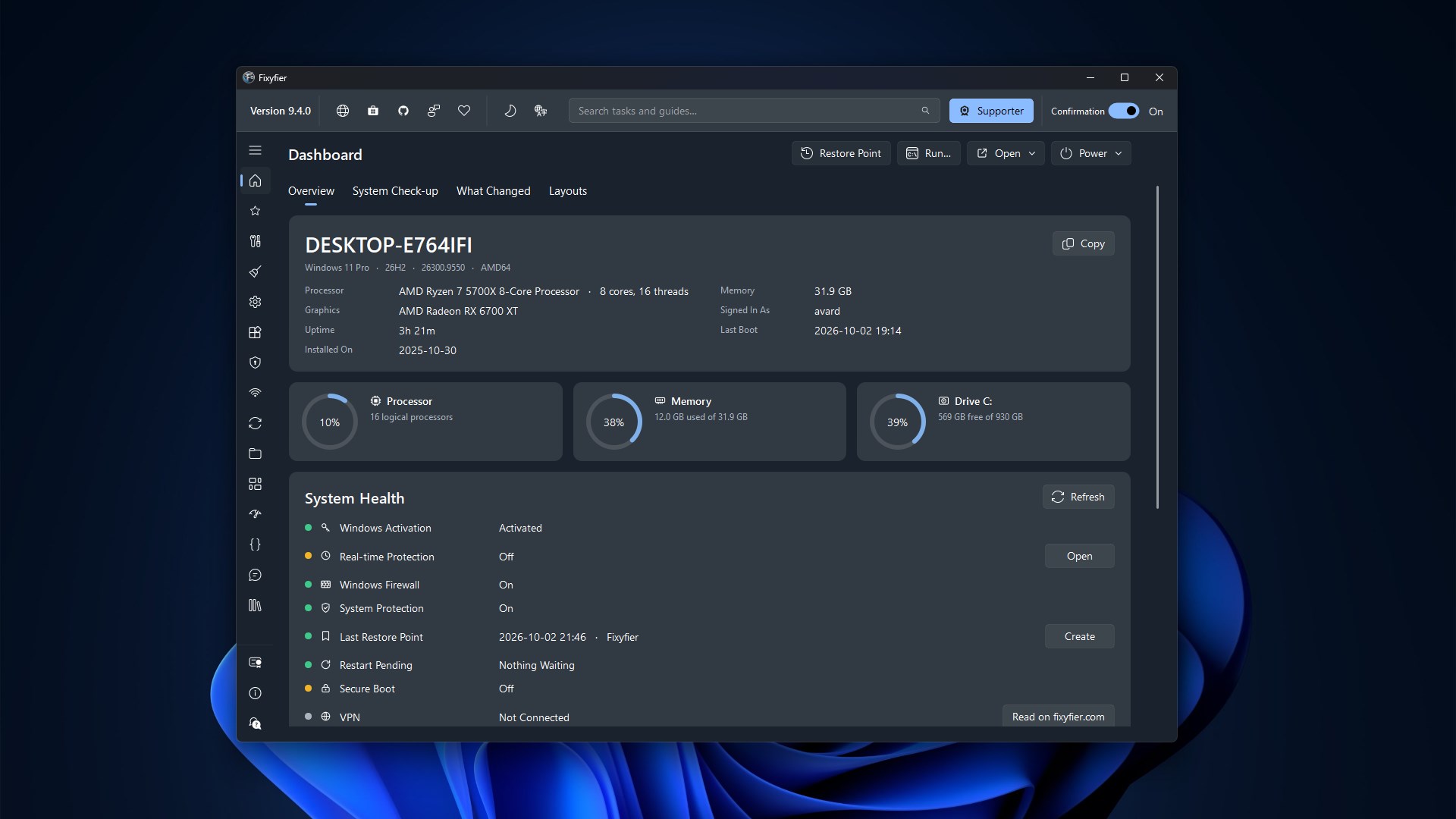Open the widgets blocks sidebar icon
Screen dimensions: 1456x819
pos(256,484)
